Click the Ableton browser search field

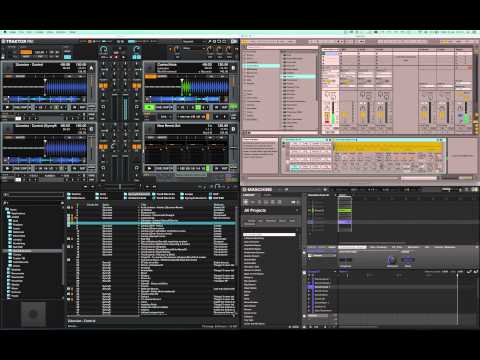pyautogui.click(x=282, y=47)
